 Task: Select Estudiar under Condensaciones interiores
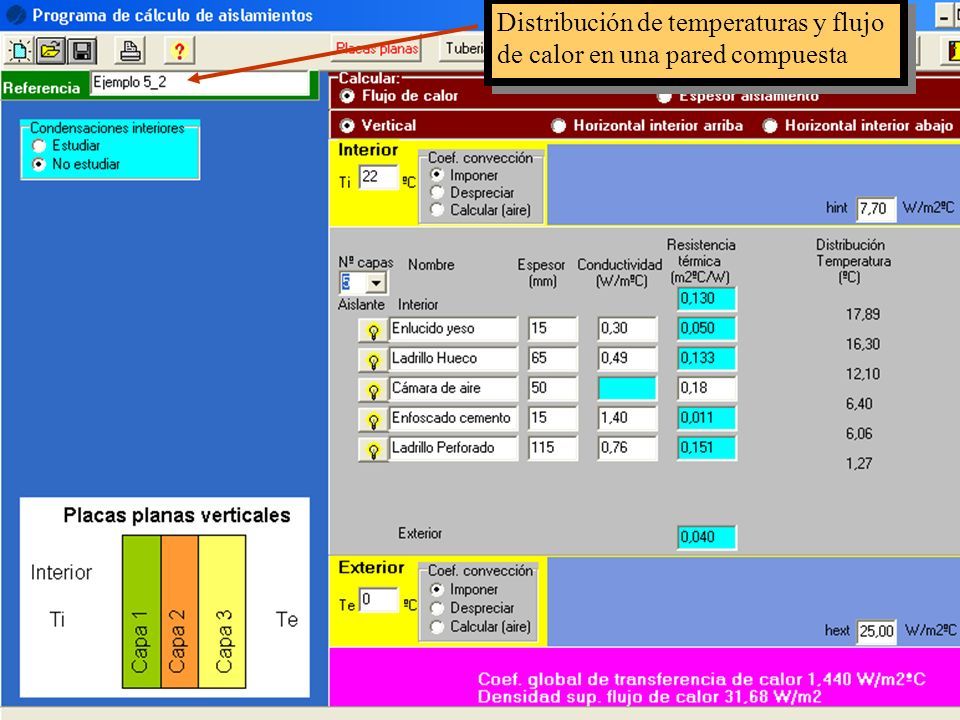tap(39, 146)
